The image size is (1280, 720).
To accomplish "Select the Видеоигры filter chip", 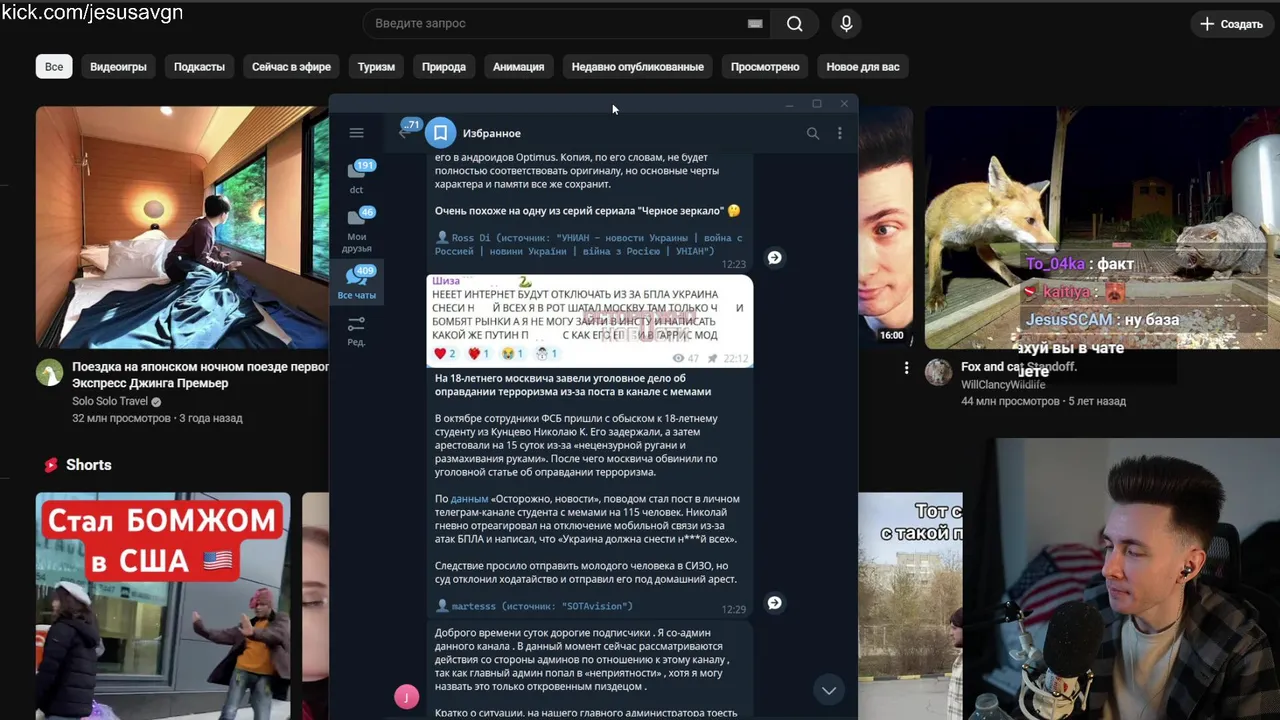I will tap(118, 67).
